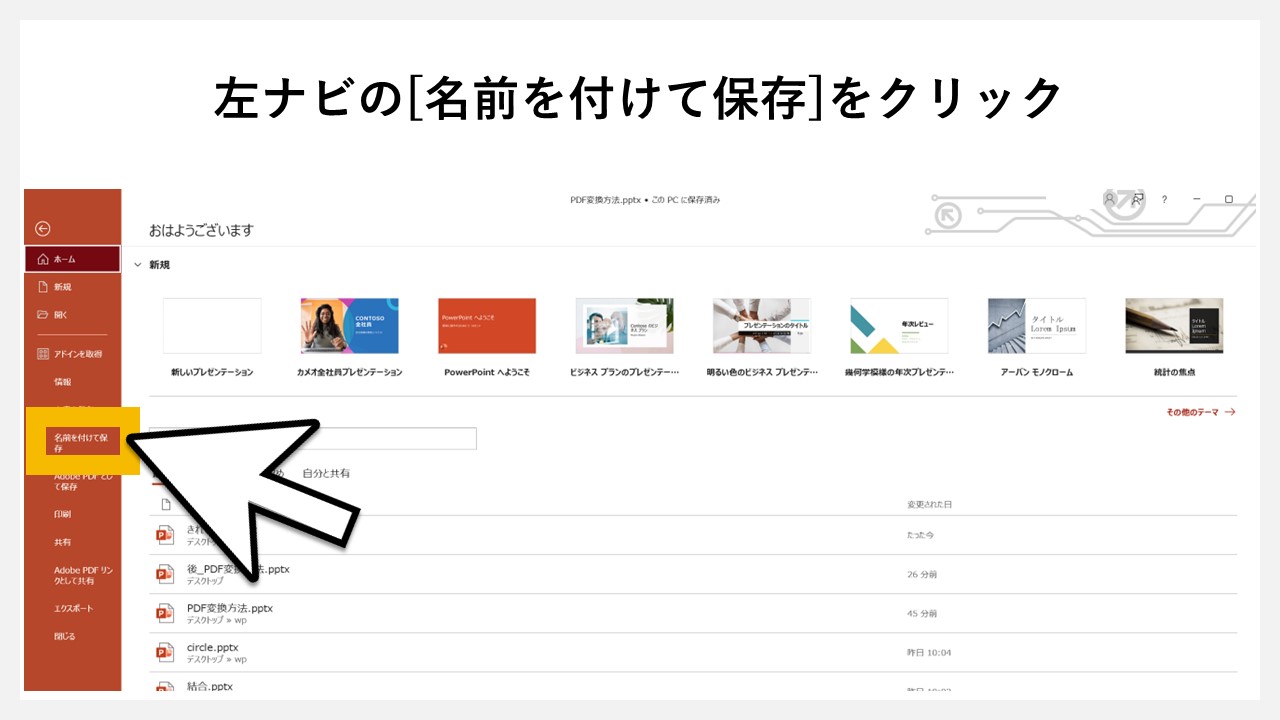Screen dimensions: 1280x720
Task: Open the 新しいプレゼンテーション blank template
Action: (212, 325)
